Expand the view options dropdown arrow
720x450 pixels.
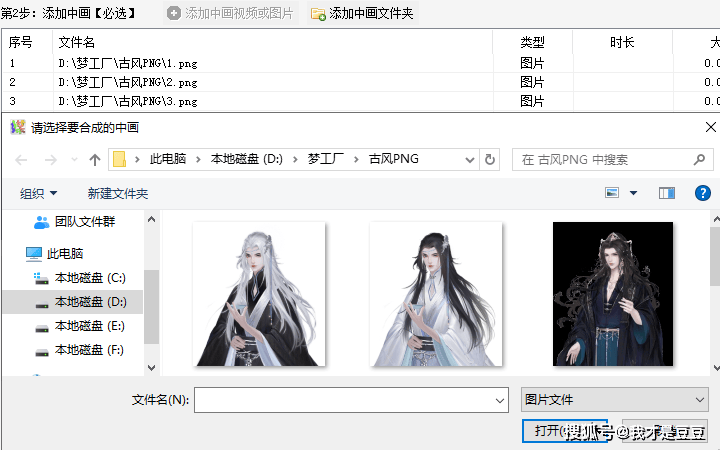click(633, 193)
